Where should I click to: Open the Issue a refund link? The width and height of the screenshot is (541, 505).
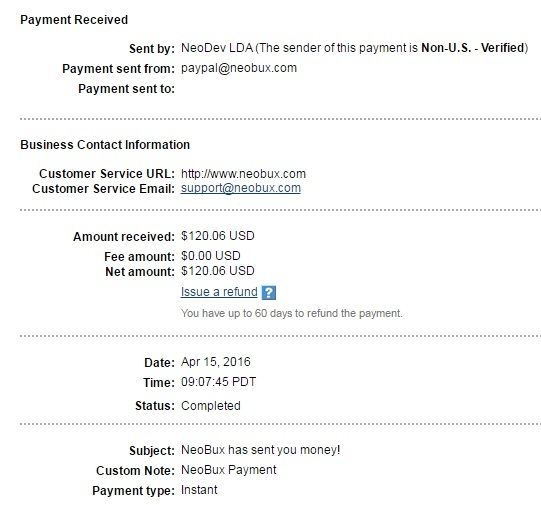[219, 292]
